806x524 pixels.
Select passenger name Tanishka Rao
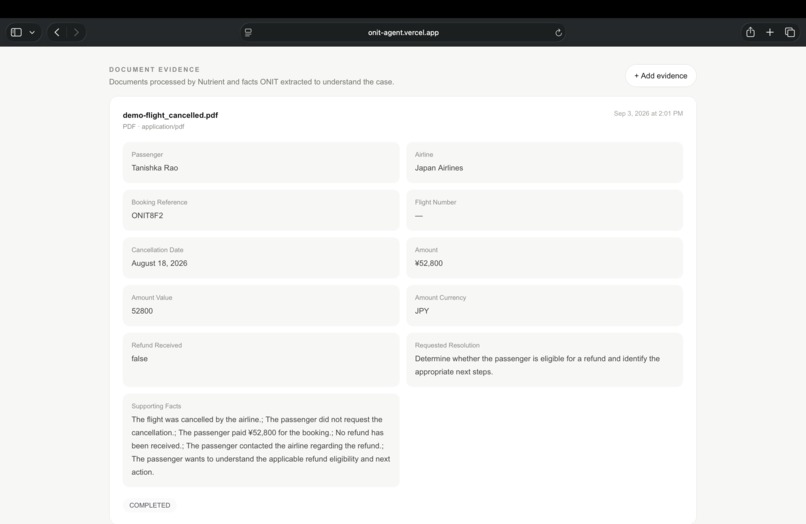pyautogui.click(x=155, y=168)
